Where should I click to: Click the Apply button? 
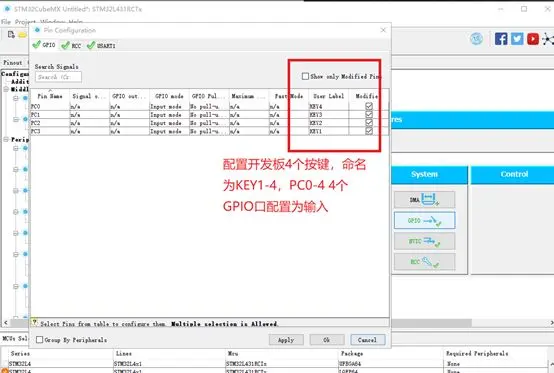pos(286,340)
